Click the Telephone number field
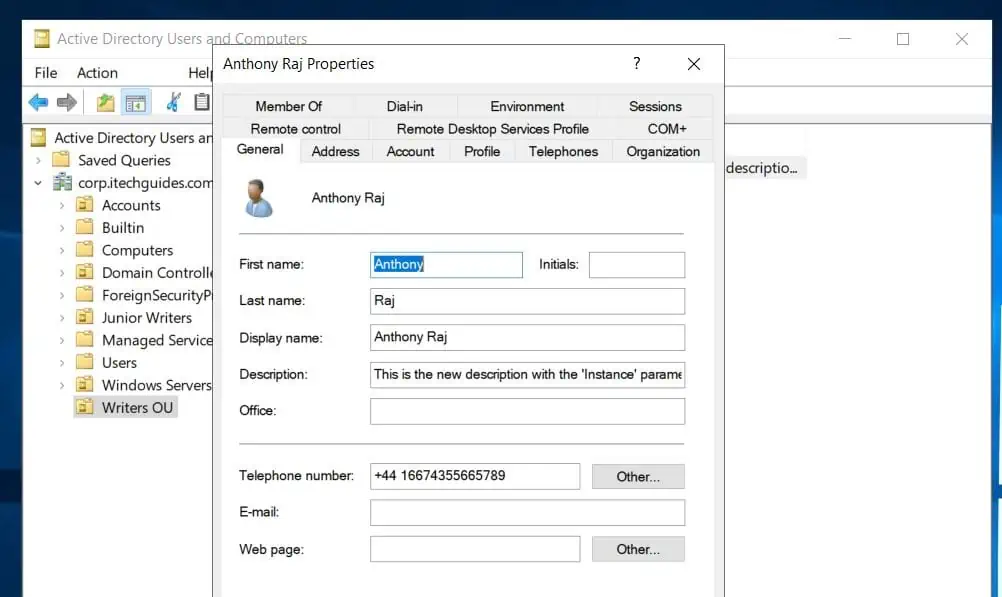The height and width of the screenshot is (597, 1002). (x=475, y=476)
